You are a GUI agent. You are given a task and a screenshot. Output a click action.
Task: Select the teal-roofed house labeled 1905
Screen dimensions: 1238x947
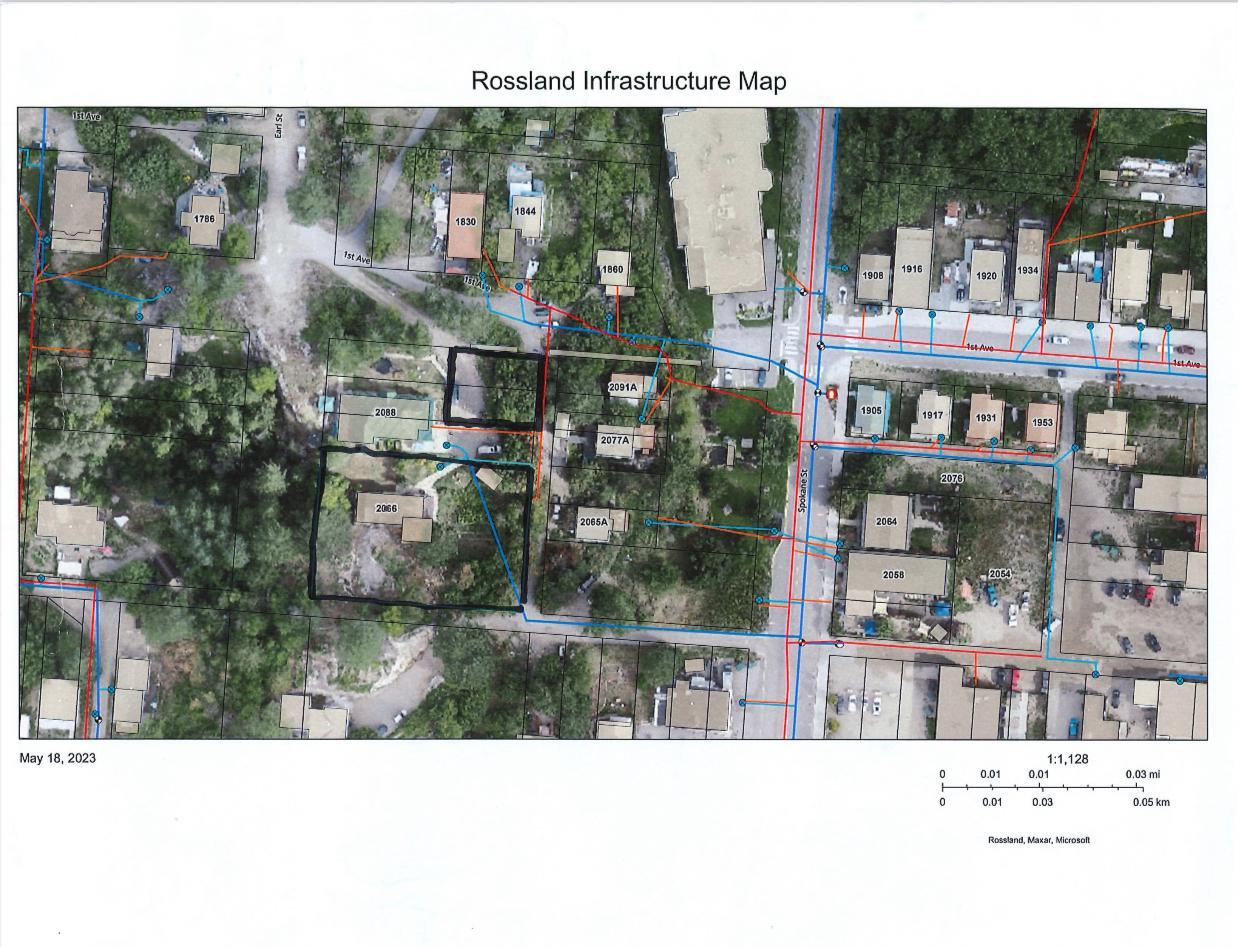870,411
